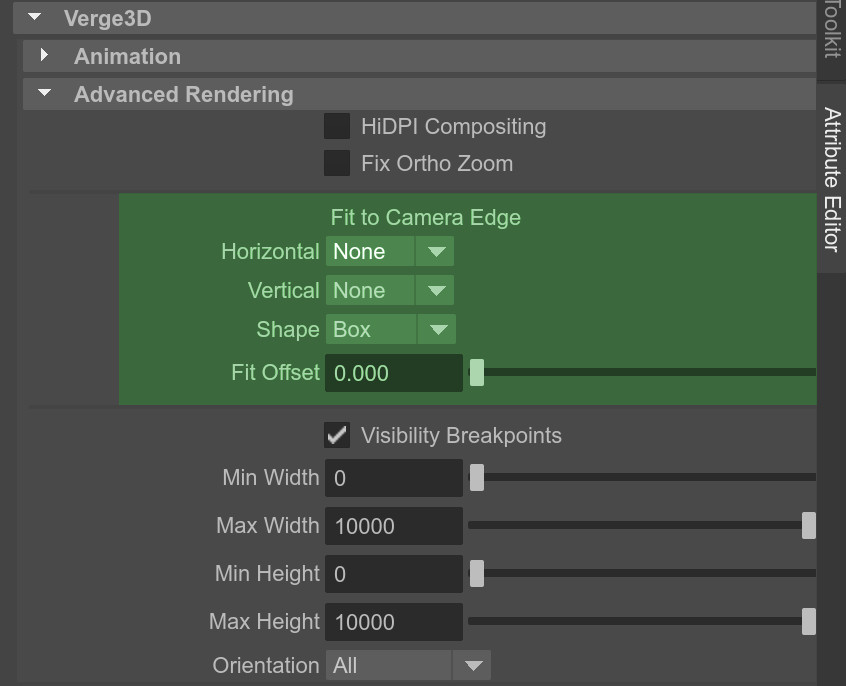846x686 pixels.
Task: Click the Horizontal label
Action: [x=270, y=252]
